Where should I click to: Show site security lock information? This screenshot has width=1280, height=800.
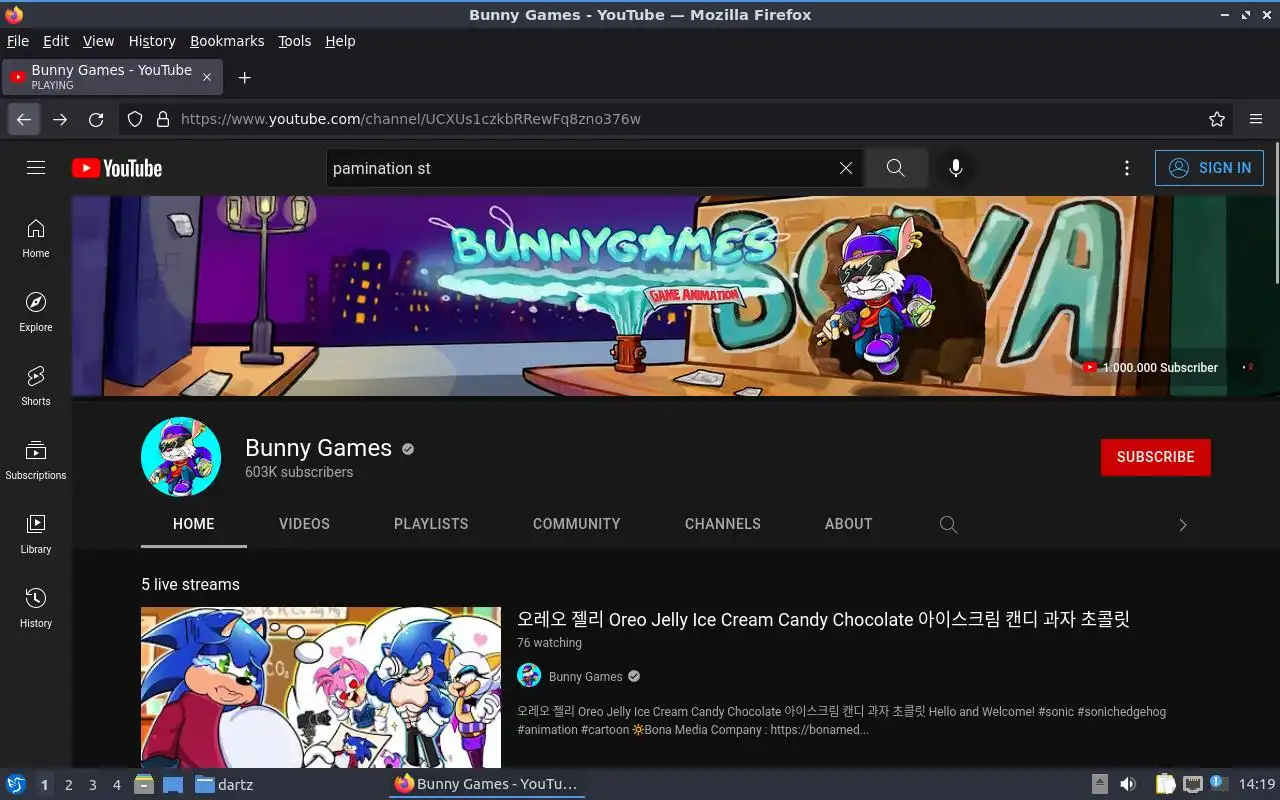click(x=163, y=119)
